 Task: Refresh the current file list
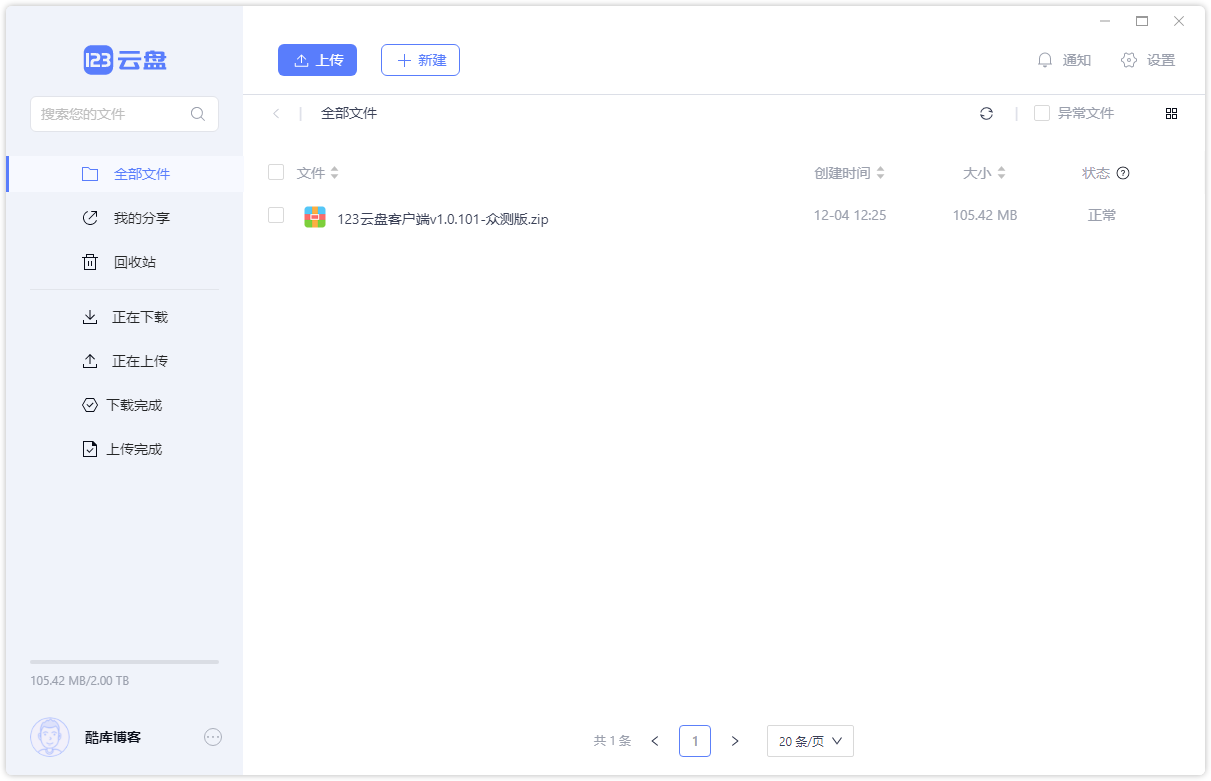[x=986, y=113]
